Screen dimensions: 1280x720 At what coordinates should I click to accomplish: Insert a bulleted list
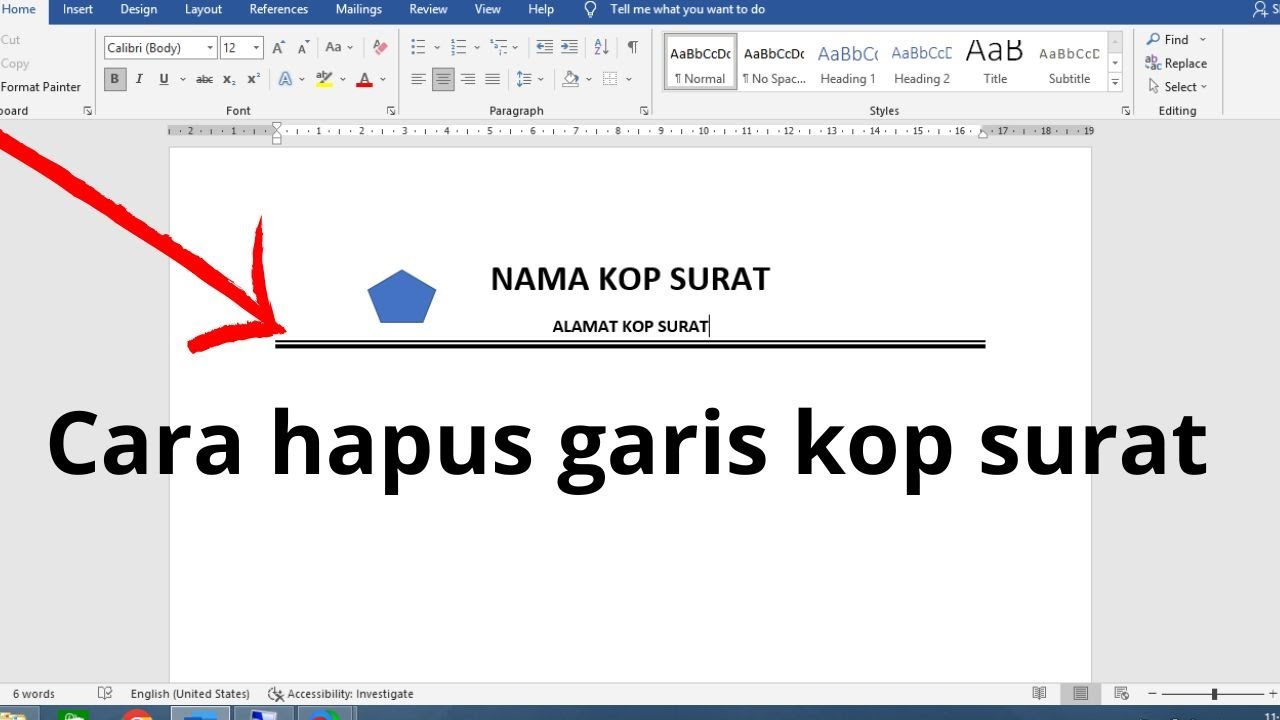(x=418, y=47)
